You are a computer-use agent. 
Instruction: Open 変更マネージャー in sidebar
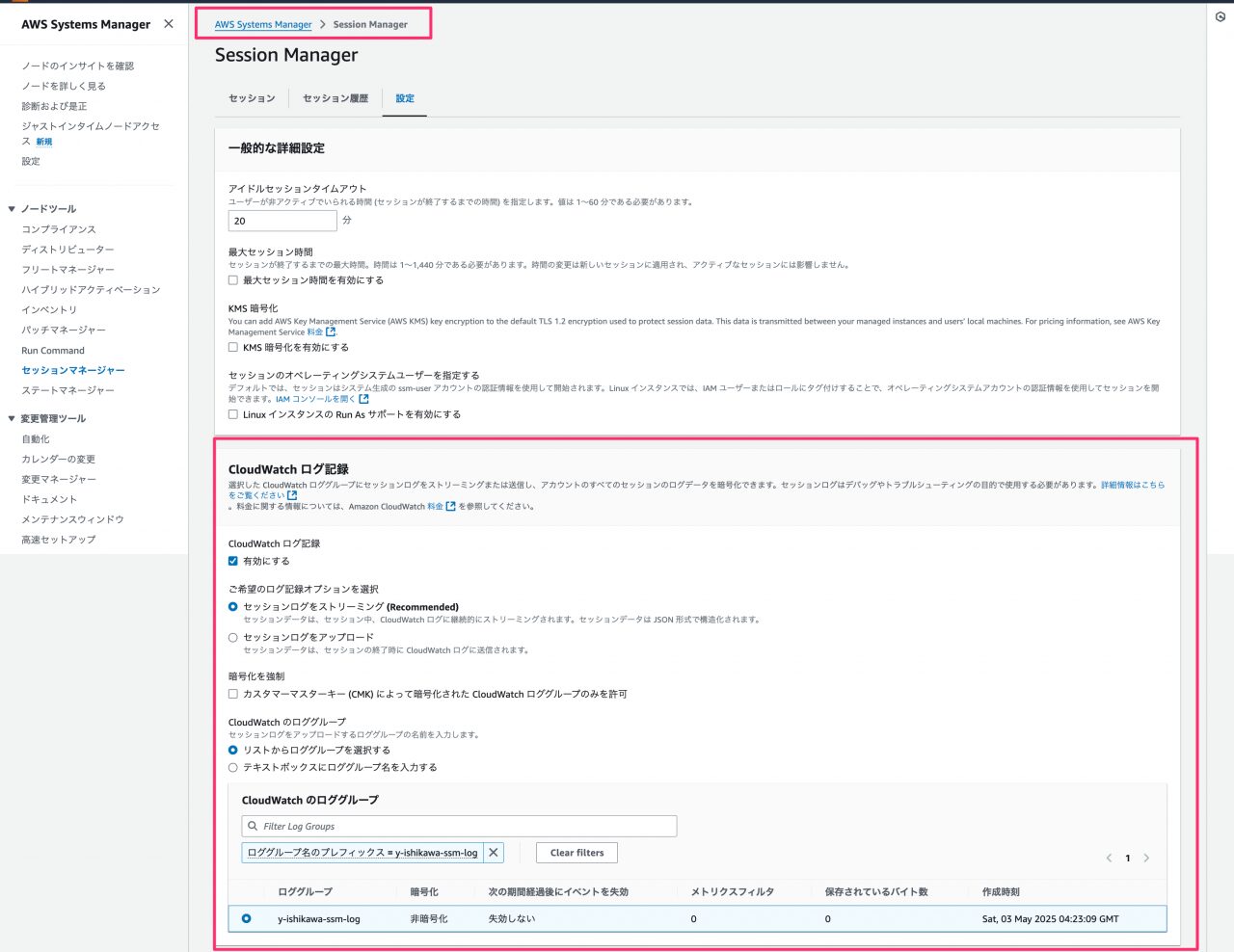59,480
